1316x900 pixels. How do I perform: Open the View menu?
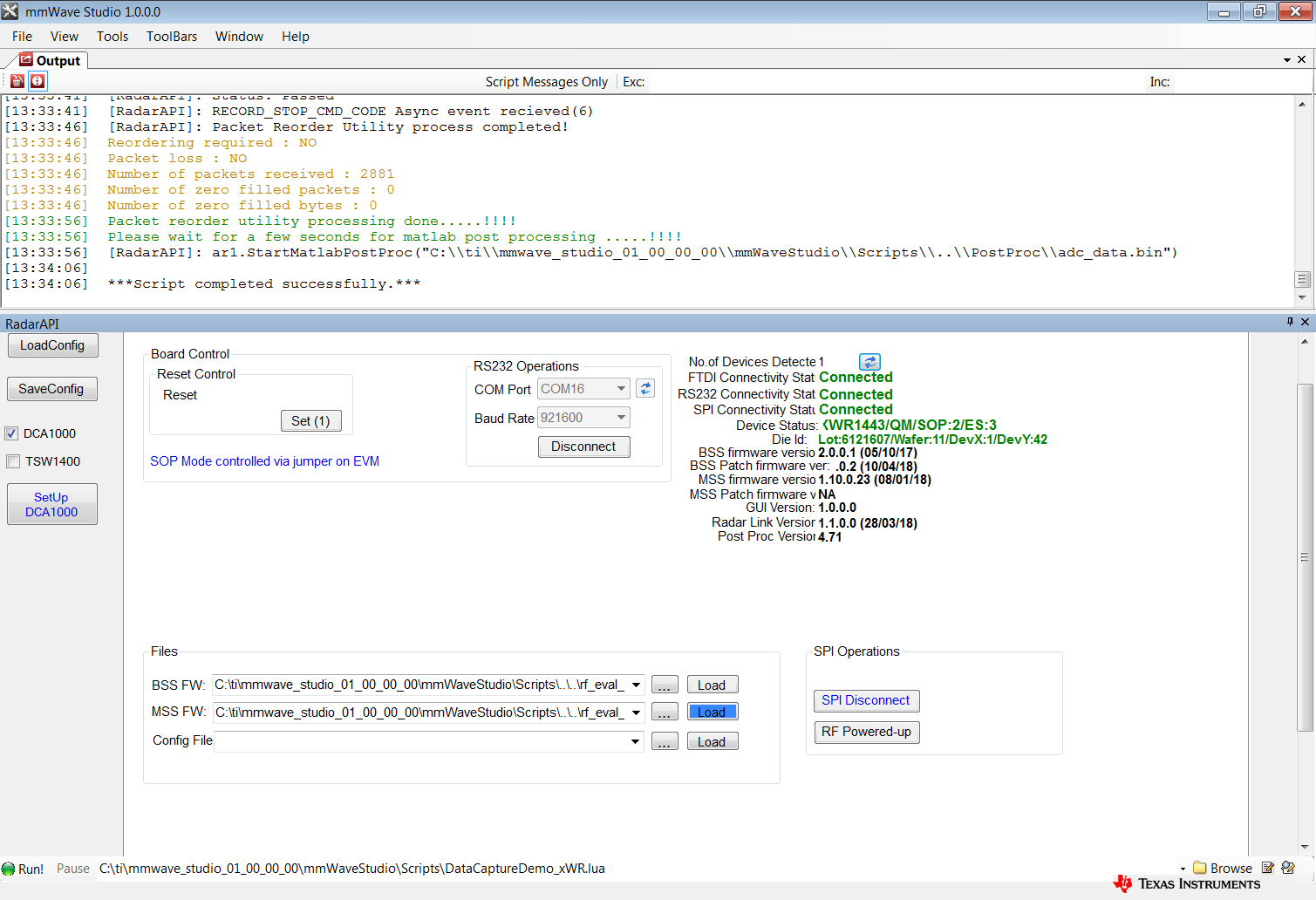pyautogui.click(x=65, y=37)
